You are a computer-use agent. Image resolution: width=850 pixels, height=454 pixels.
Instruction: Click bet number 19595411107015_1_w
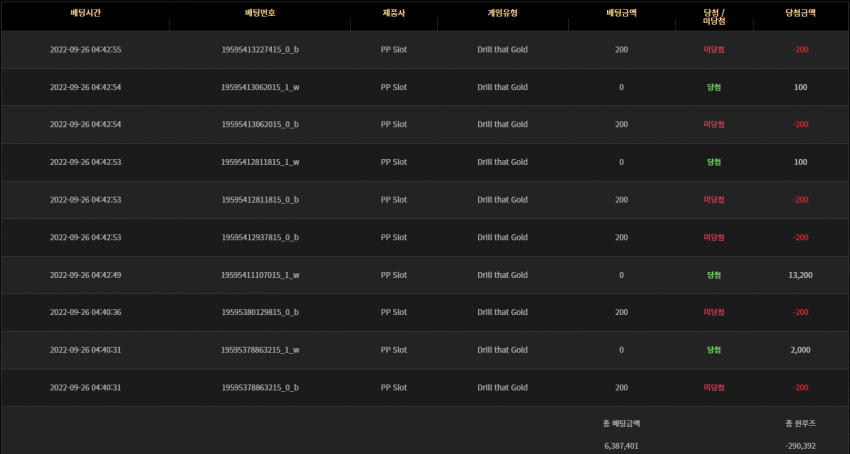coord(260,275)
